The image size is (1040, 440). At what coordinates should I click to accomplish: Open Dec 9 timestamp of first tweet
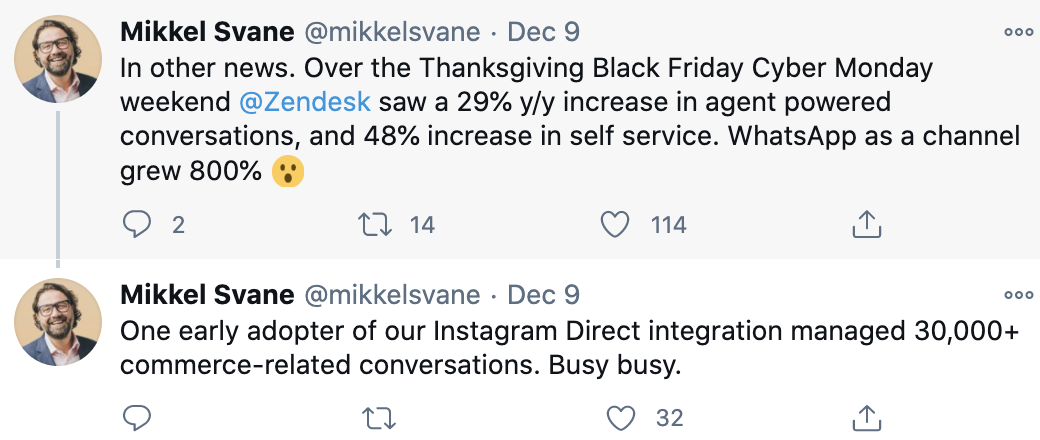tap(543, 32)
